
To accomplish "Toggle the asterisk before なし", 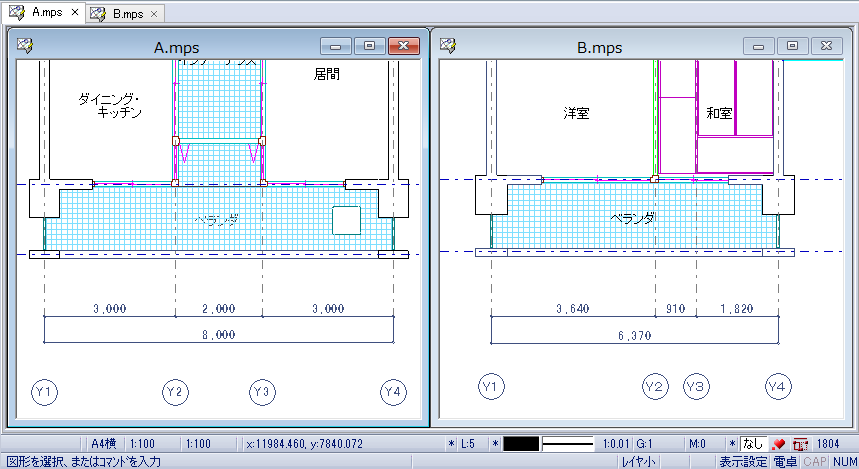I will point(732,444).
